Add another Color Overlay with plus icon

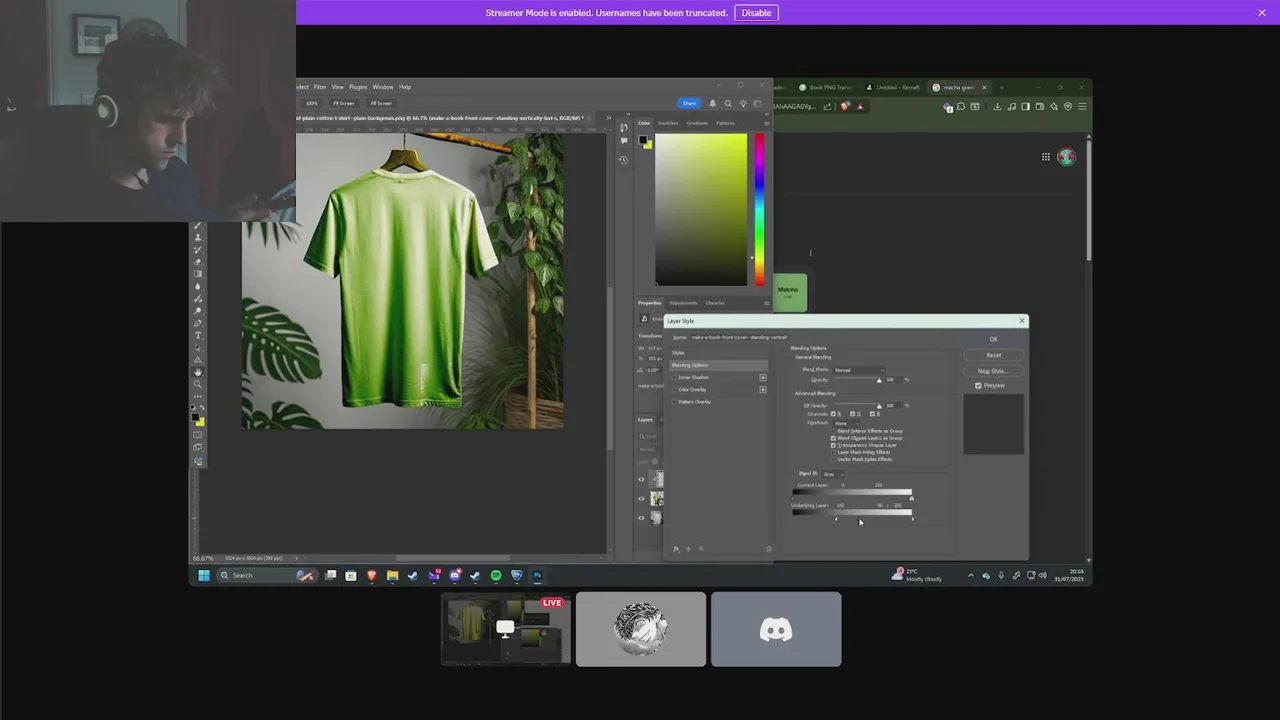coord(763,389)
